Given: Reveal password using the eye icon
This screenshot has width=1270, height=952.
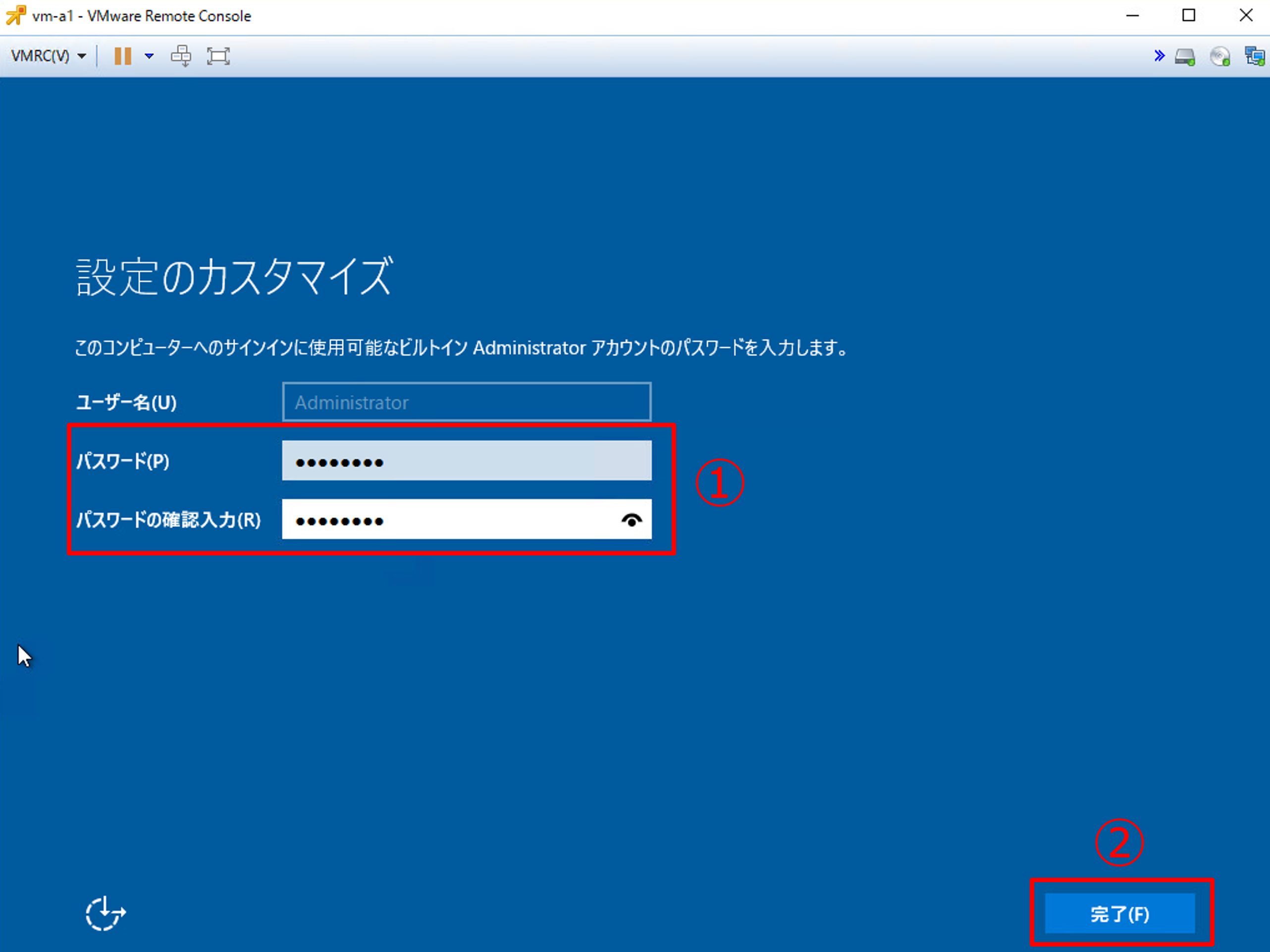Looking at the screenshot, I should tap(632, 520).
